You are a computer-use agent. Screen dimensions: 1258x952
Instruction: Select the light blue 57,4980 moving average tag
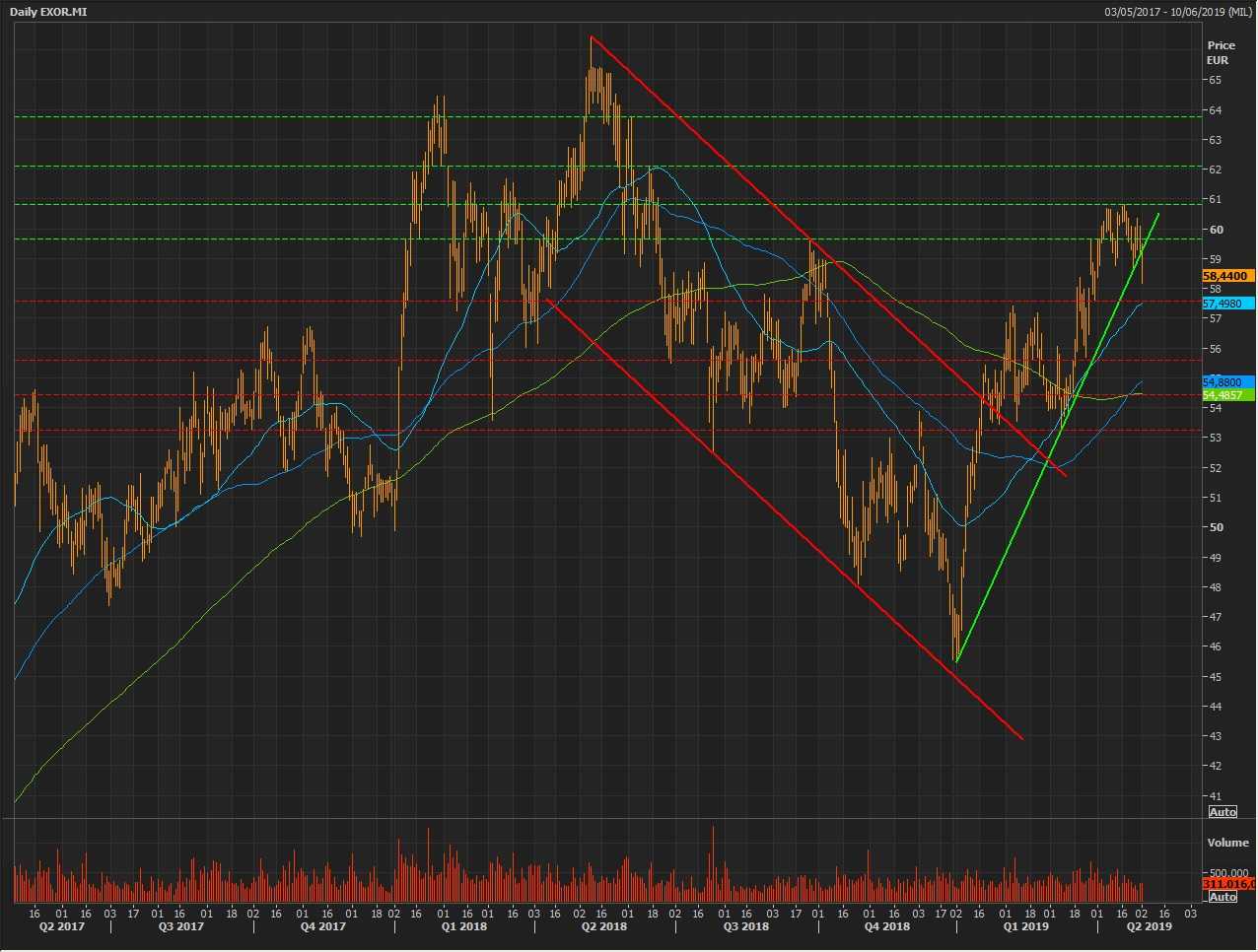click(x=1227, y=304)
